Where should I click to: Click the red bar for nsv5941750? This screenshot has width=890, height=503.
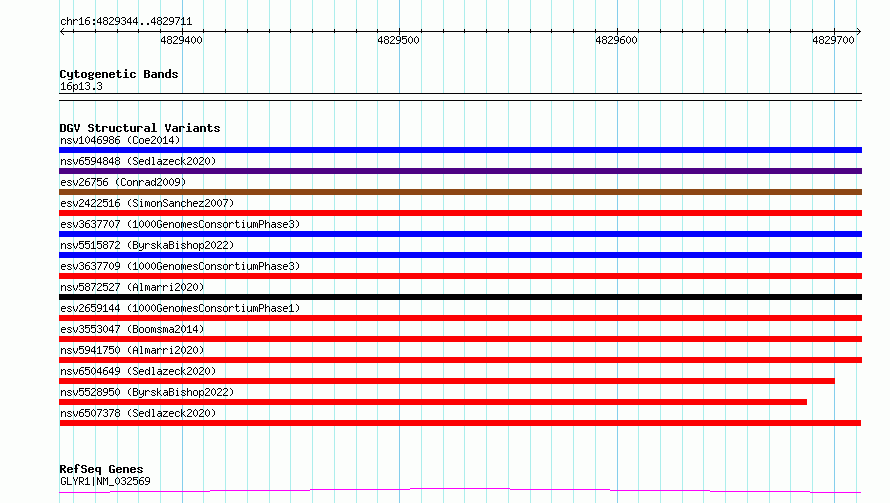[460, 360]
